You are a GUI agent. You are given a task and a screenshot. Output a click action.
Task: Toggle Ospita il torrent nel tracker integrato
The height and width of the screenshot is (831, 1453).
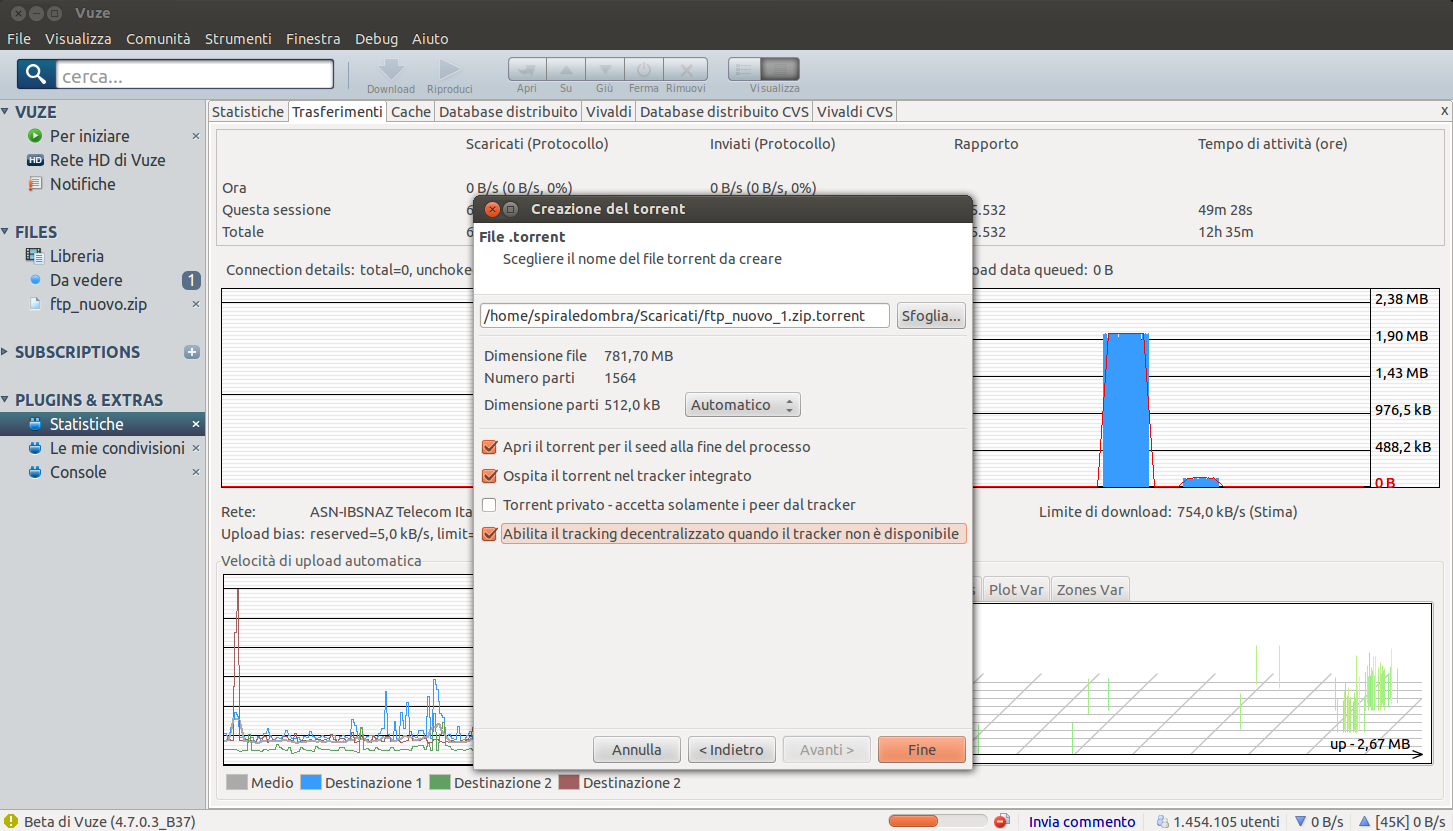[x=490, y=476]
